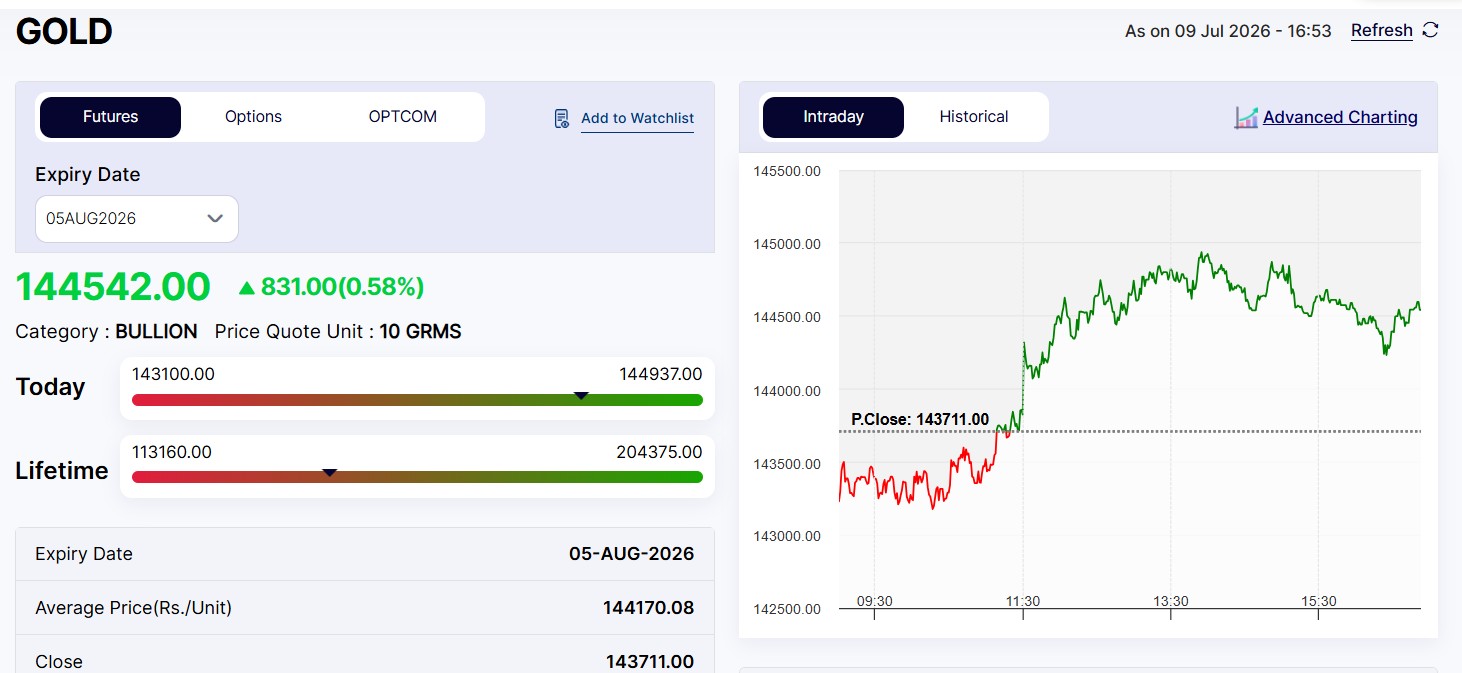Click the Today price range bar
This screenshot has width=1462, height=673.
click(417, 400)
